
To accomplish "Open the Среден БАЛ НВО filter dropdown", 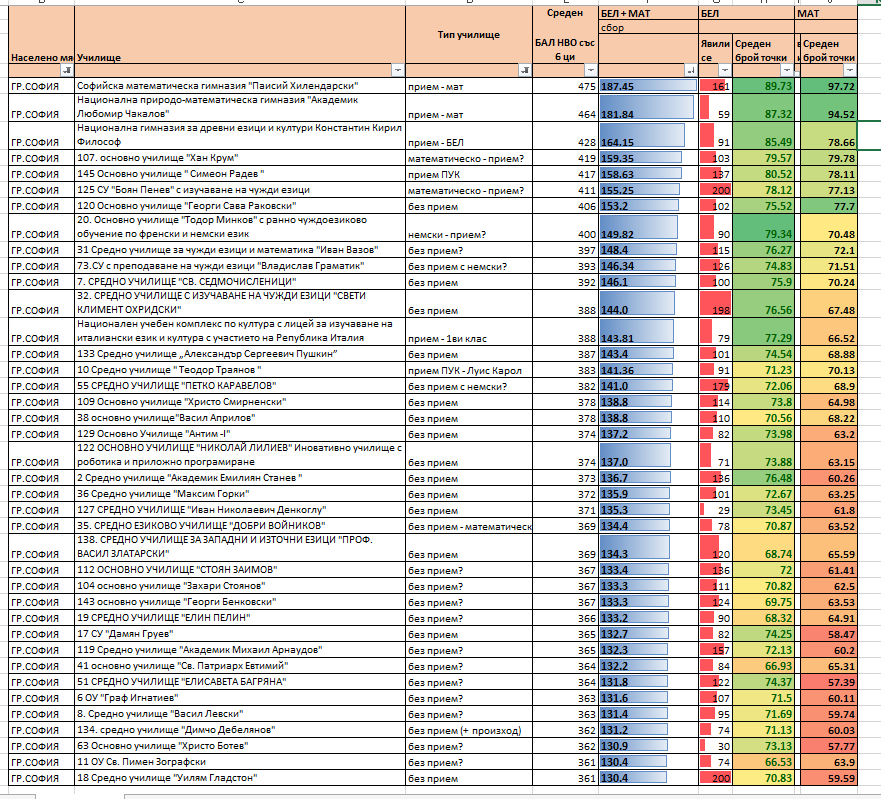I will point(589,71).
